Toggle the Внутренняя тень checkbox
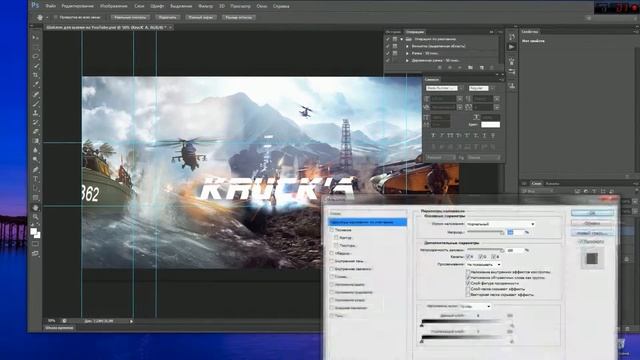Image resolution: width=640 pixels, height=360 pixels. click(x=332, y=261)
